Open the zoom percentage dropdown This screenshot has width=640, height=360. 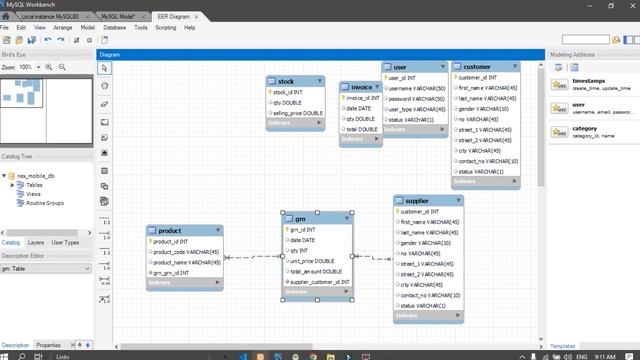click(38, 67)
